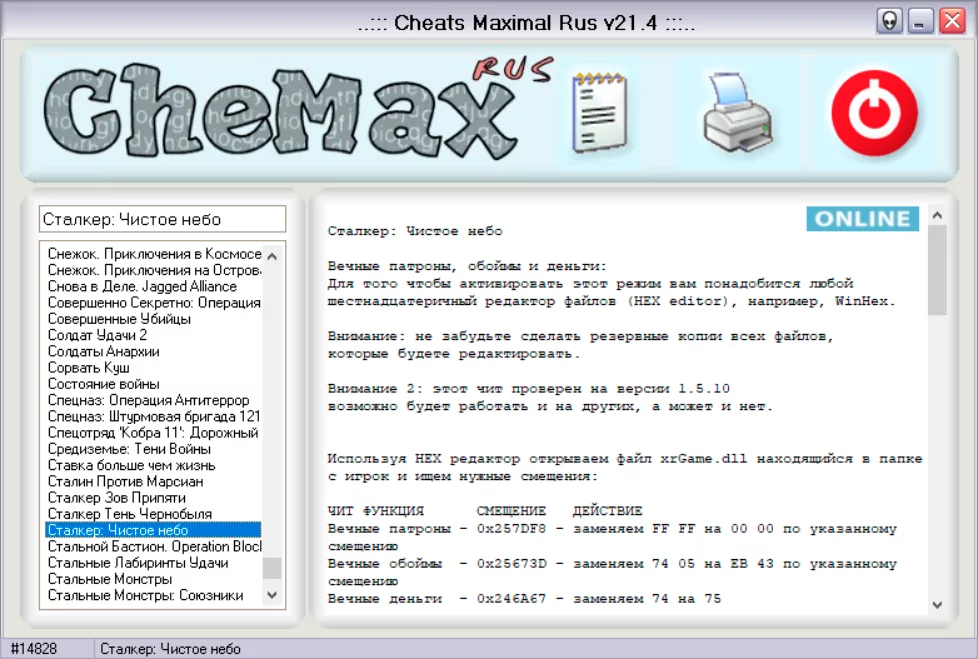The width and height of the screenshot is (978, 659).
Task: Select 'Снежок. Приключения на Острове' entry
Action: (x=154, y=270)
